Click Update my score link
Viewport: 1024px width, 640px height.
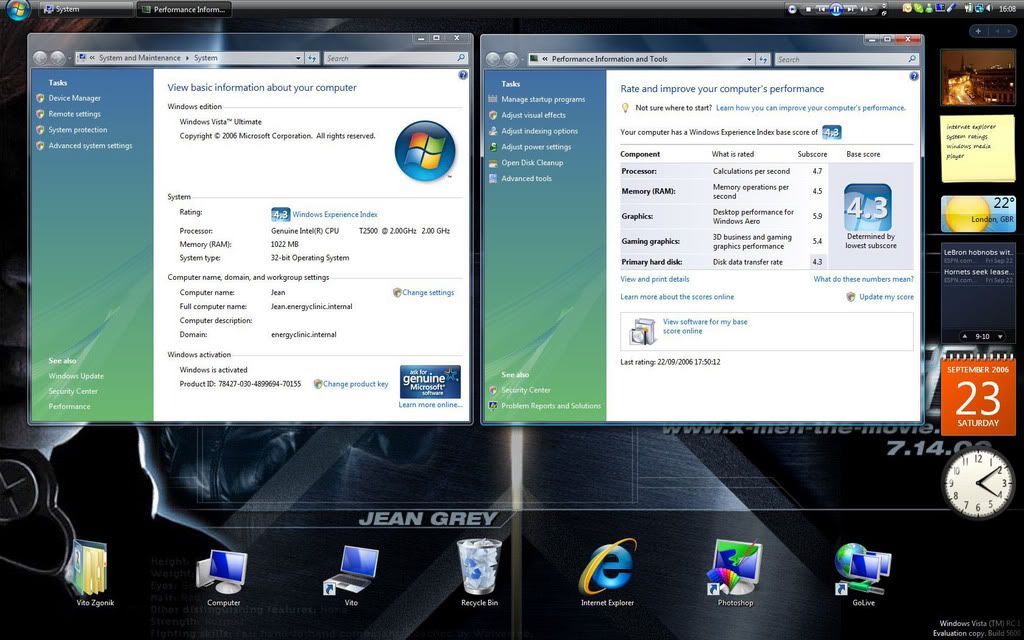tap(886, 296)
